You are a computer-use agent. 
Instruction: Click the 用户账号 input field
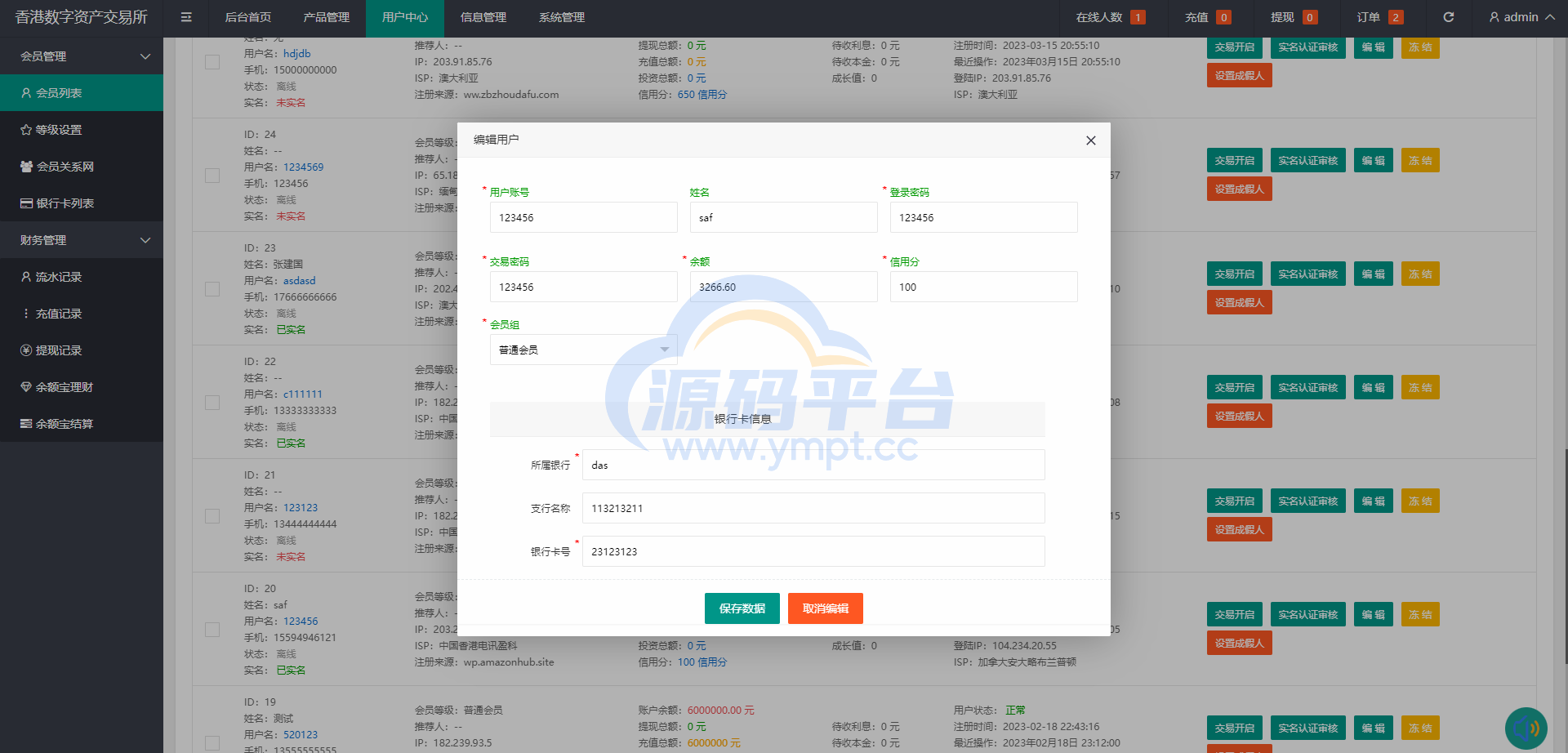coord(583,217)
